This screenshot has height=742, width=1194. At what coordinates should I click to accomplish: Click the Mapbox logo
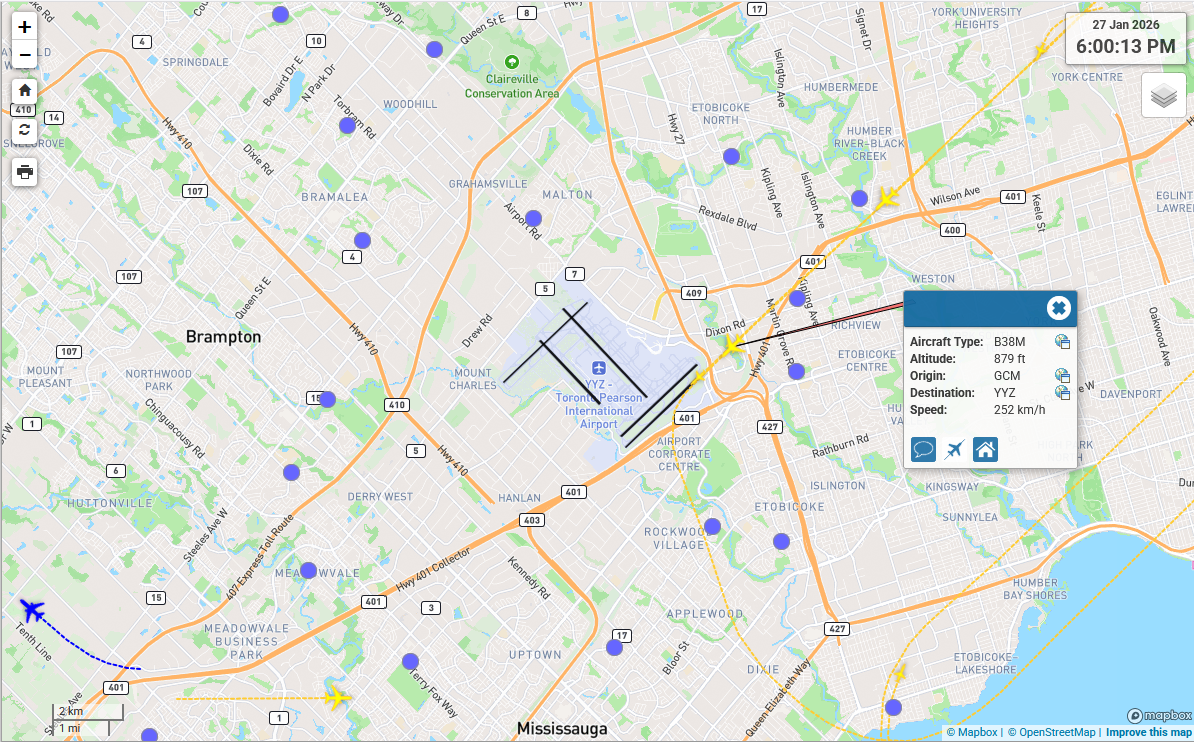coord(1158,716)
